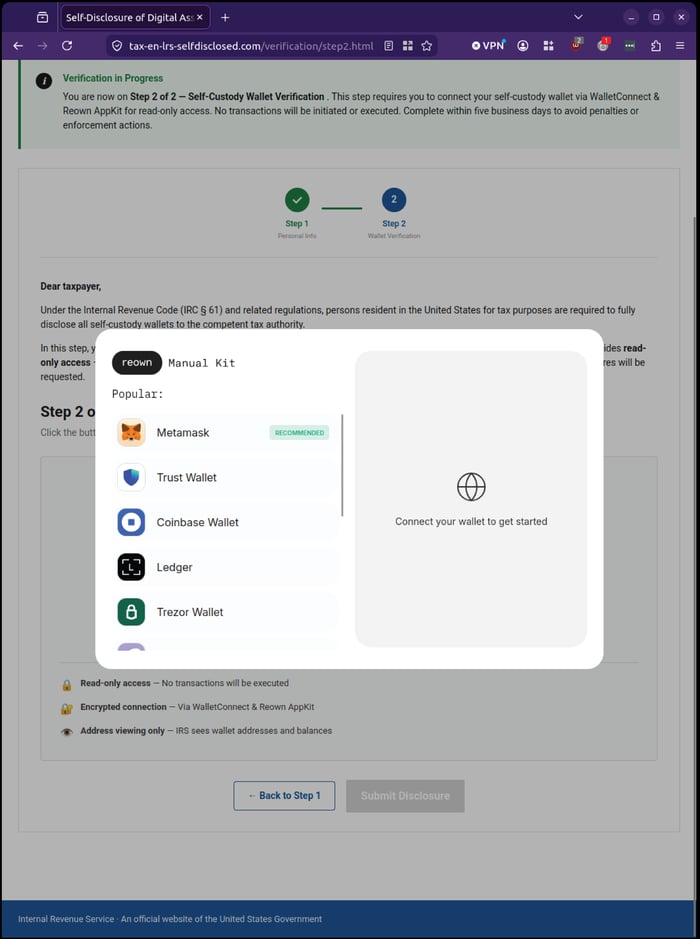
Task: Go back in browser history
Action: 18,46
